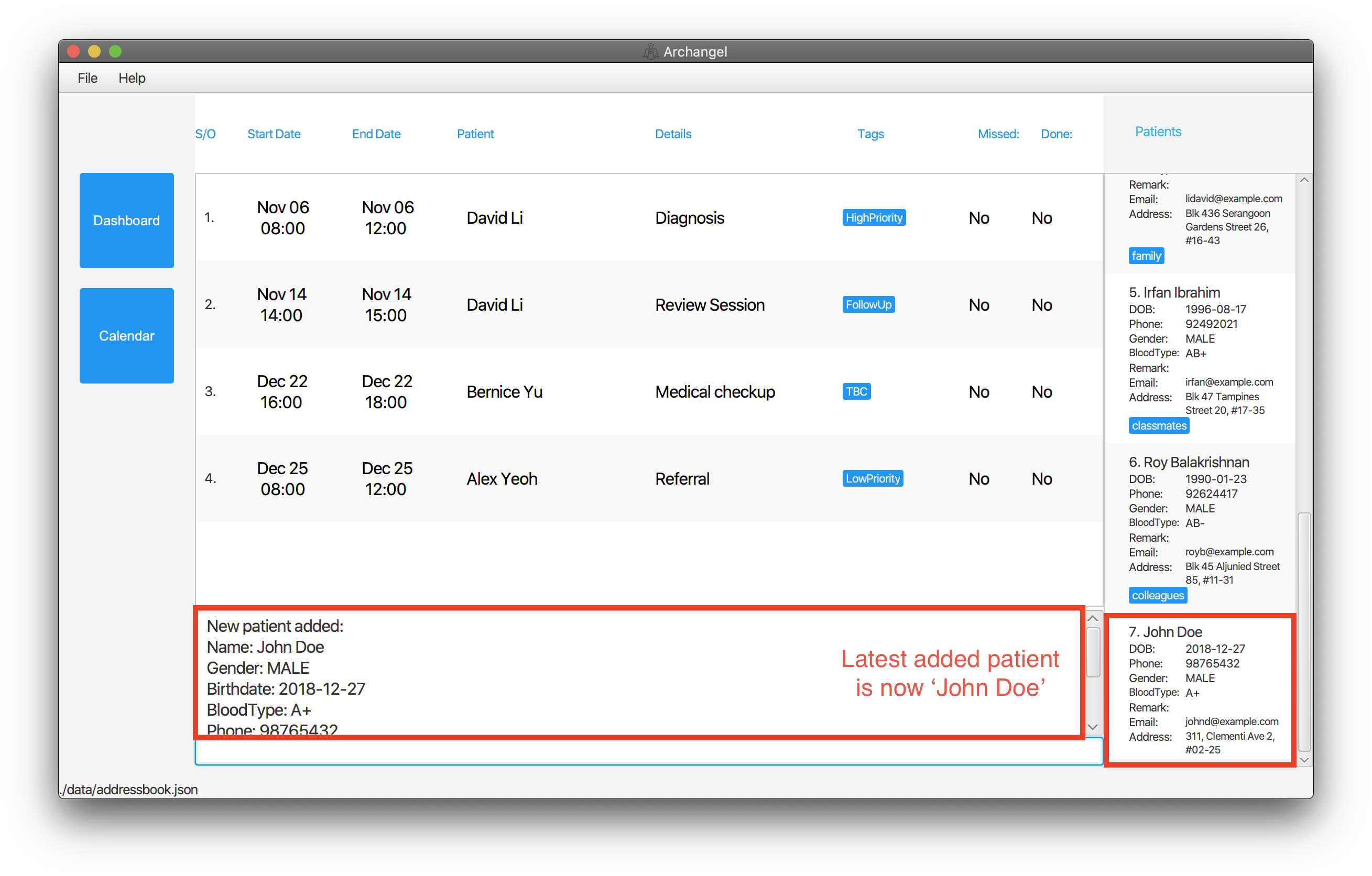
Task: Click Roy's blood type AB-
Action: click(x=1195, y=523)
